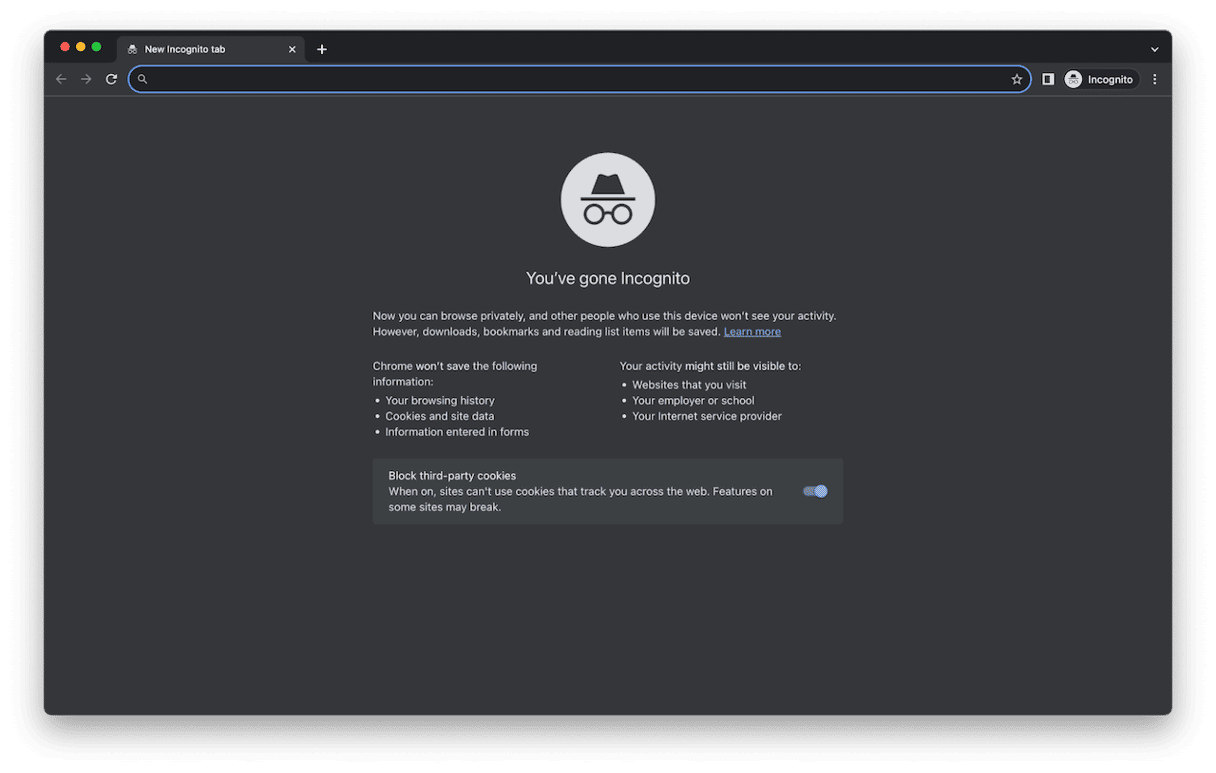The height and width of the screenshot is (773, 1216).
Task: Select the New Incognito tab
Action: pyautogui.click(x=211, y=49)
